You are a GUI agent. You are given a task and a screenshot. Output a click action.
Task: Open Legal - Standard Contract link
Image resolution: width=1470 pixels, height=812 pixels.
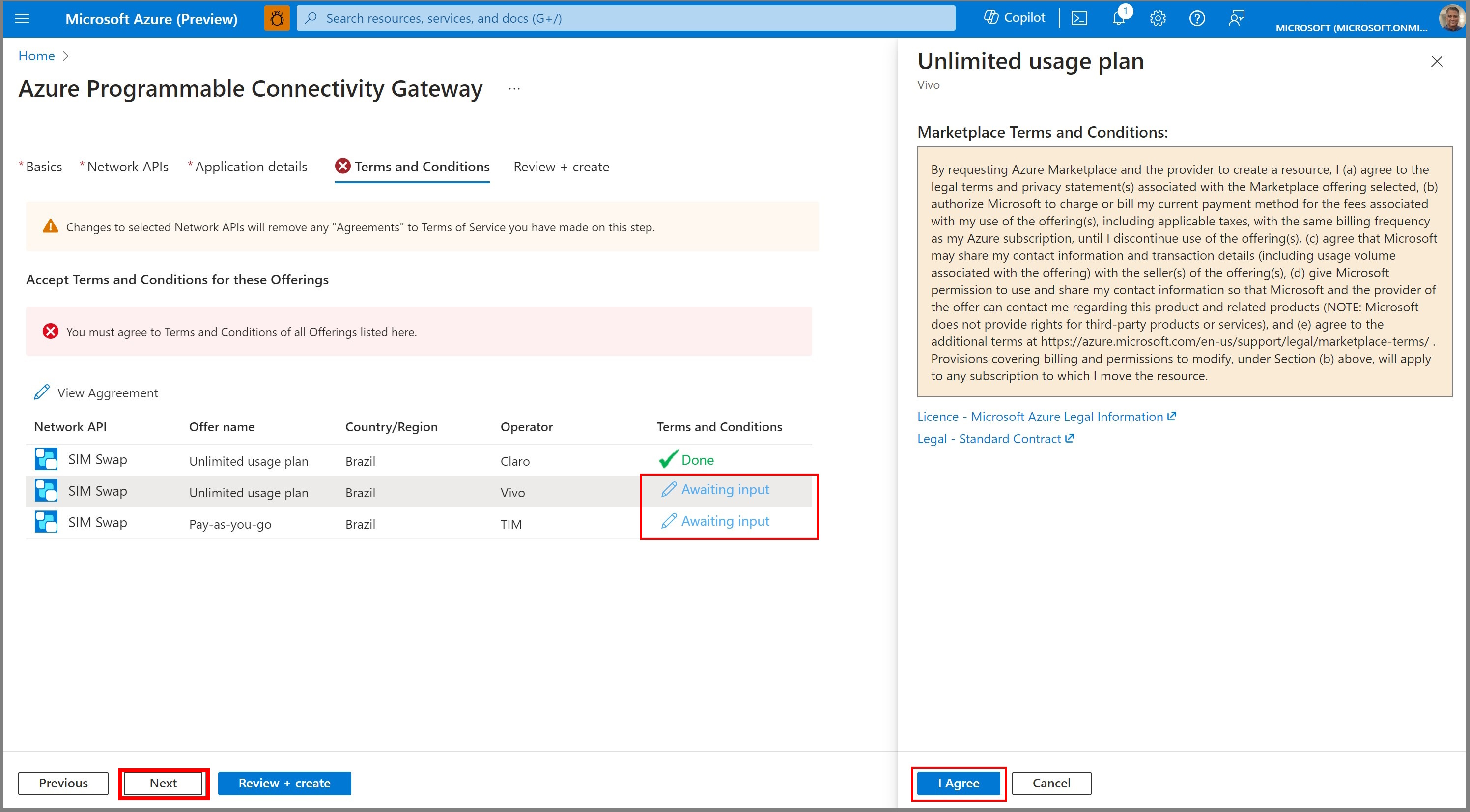[995, 439]
